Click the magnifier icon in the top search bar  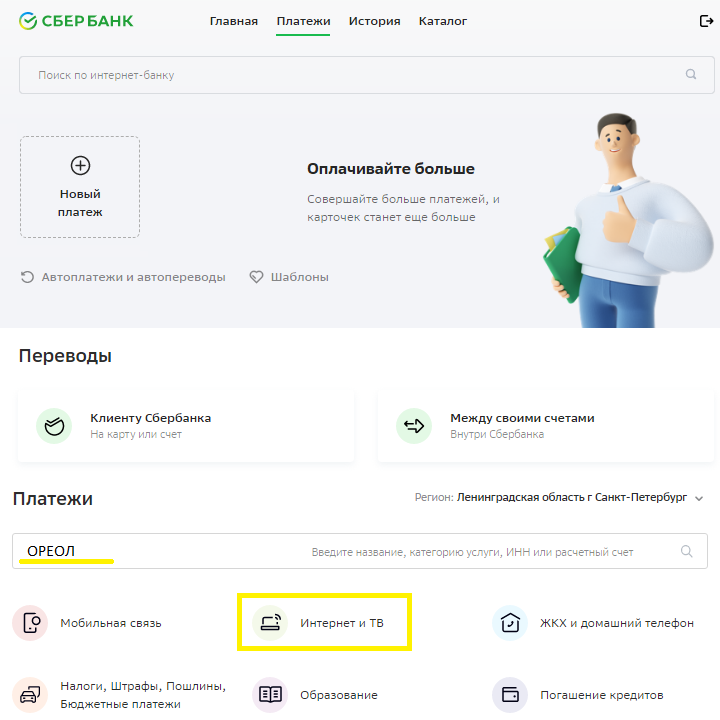(691, 74)
